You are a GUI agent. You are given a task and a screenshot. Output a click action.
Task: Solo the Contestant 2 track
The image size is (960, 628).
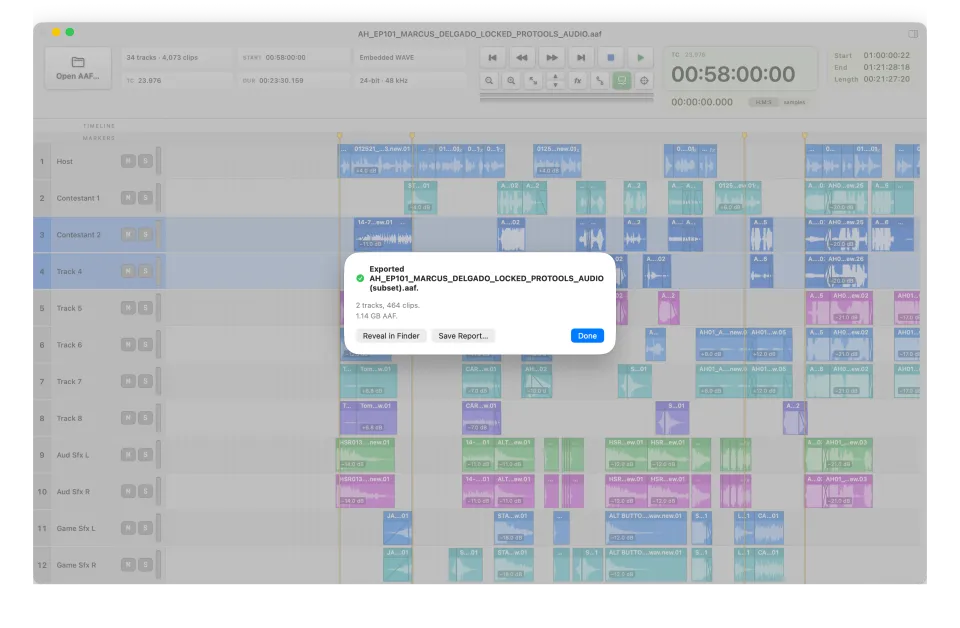pyautogui.click(x=145, y=234)
